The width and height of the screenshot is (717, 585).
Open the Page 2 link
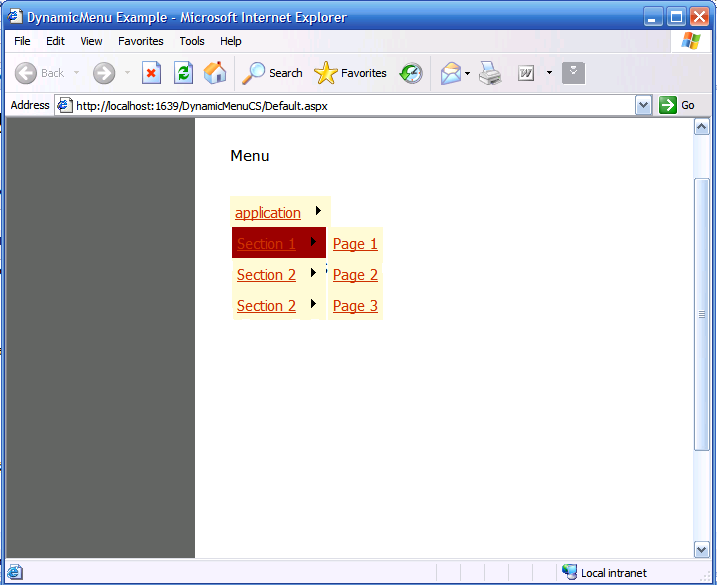(355, 275)
